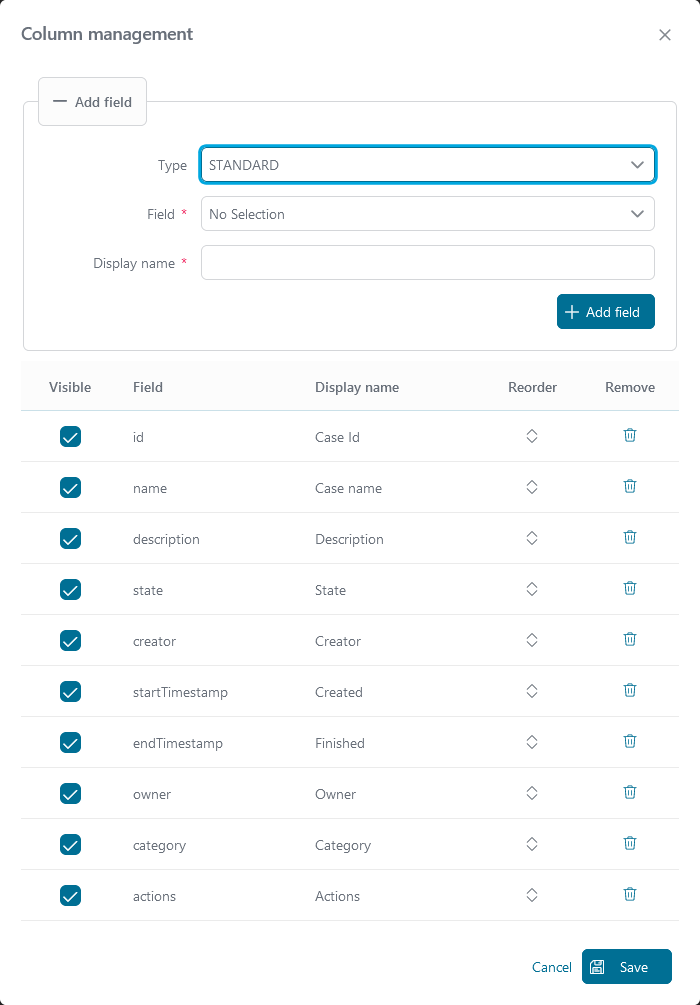The image size is (700, 1005).
Task: Click the 'Owner' display name cell
Action: tap(335, 794)
